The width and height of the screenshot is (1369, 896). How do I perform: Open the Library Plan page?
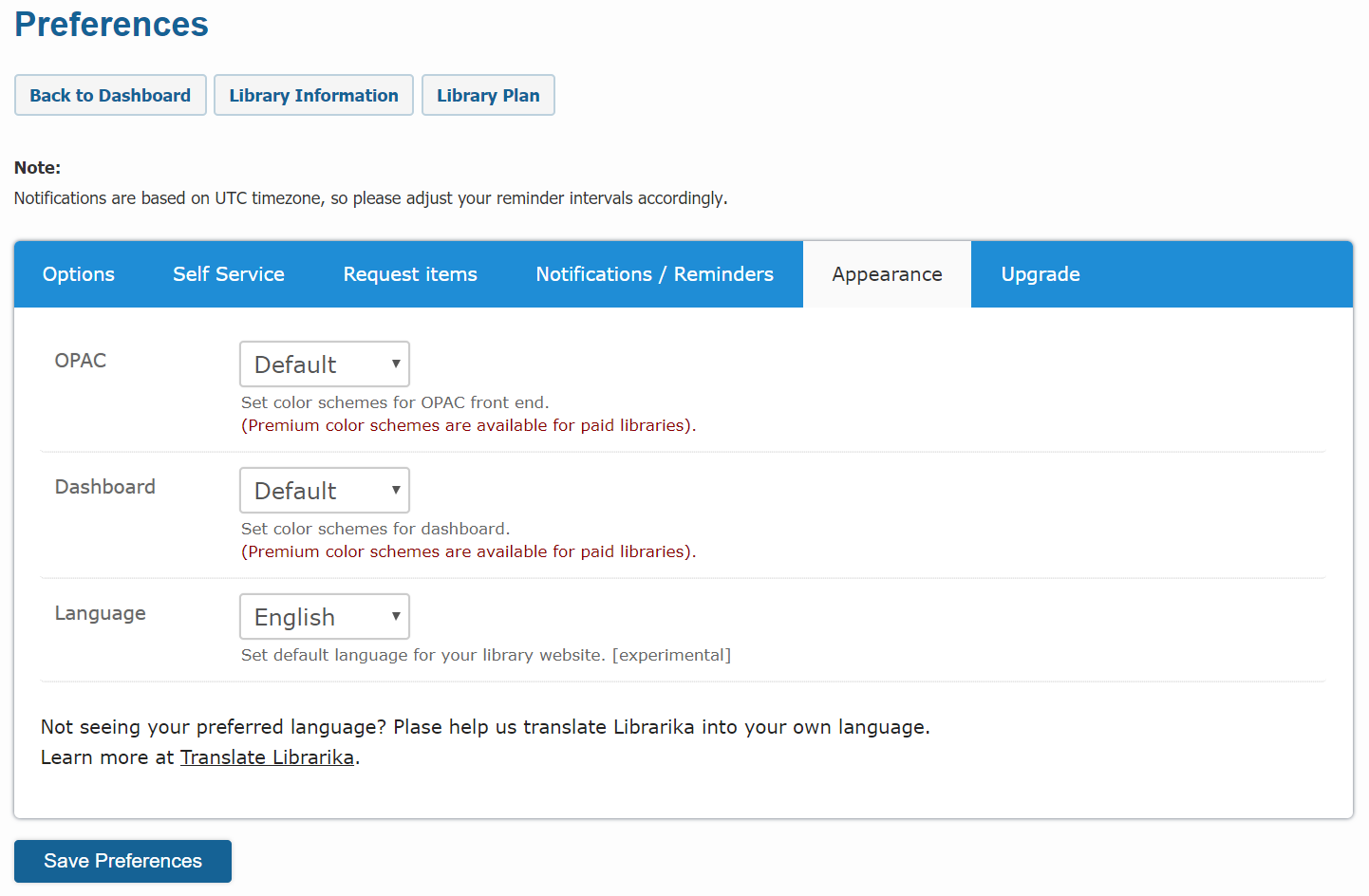(x=488, y=95)
